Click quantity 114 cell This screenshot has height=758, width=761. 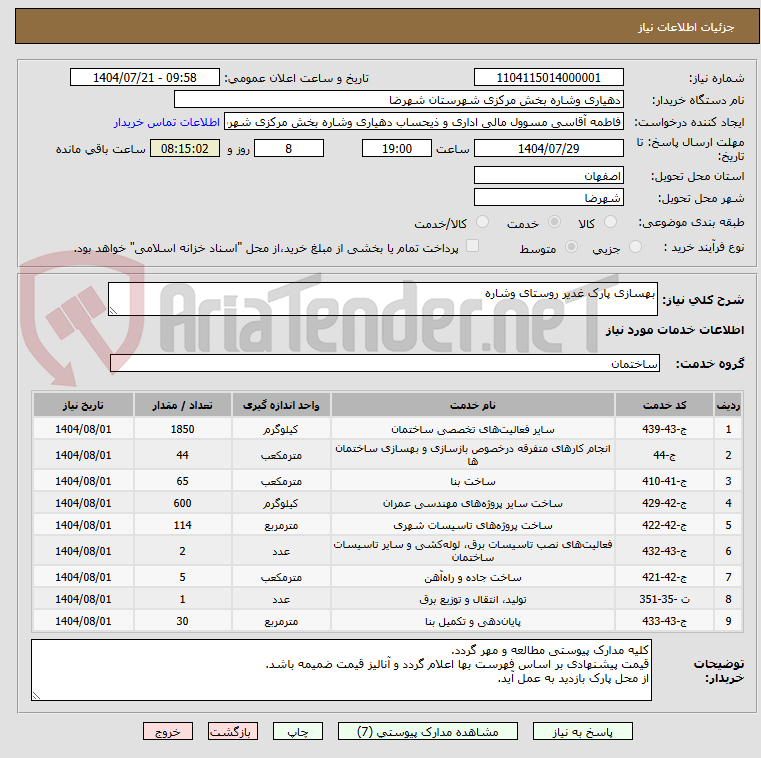point(182,525)
